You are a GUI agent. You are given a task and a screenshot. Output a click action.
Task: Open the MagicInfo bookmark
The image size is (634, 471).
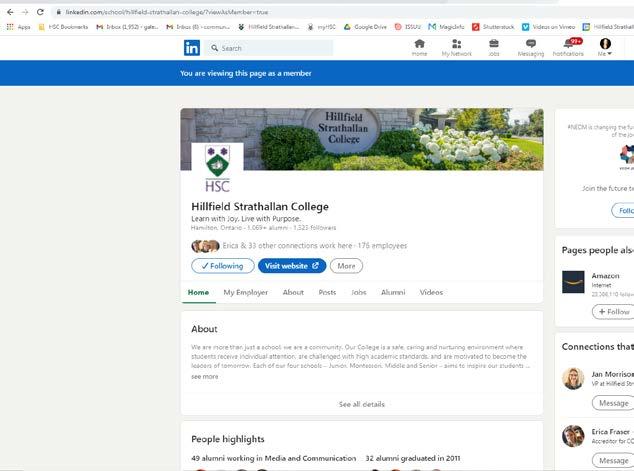pos(446,27)
